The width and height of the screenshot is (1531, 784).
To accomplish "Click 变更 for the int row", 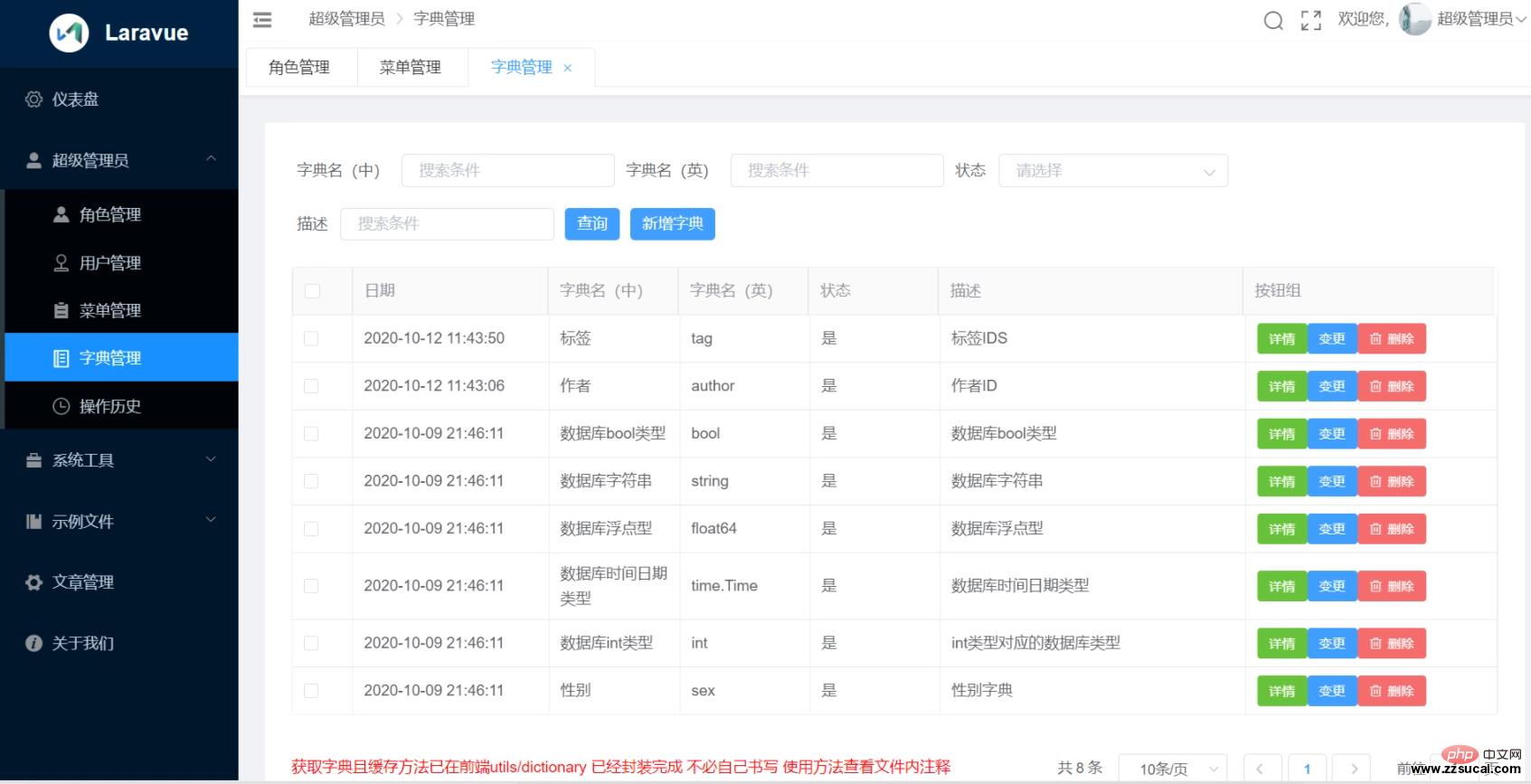I will coord(1332,644).
